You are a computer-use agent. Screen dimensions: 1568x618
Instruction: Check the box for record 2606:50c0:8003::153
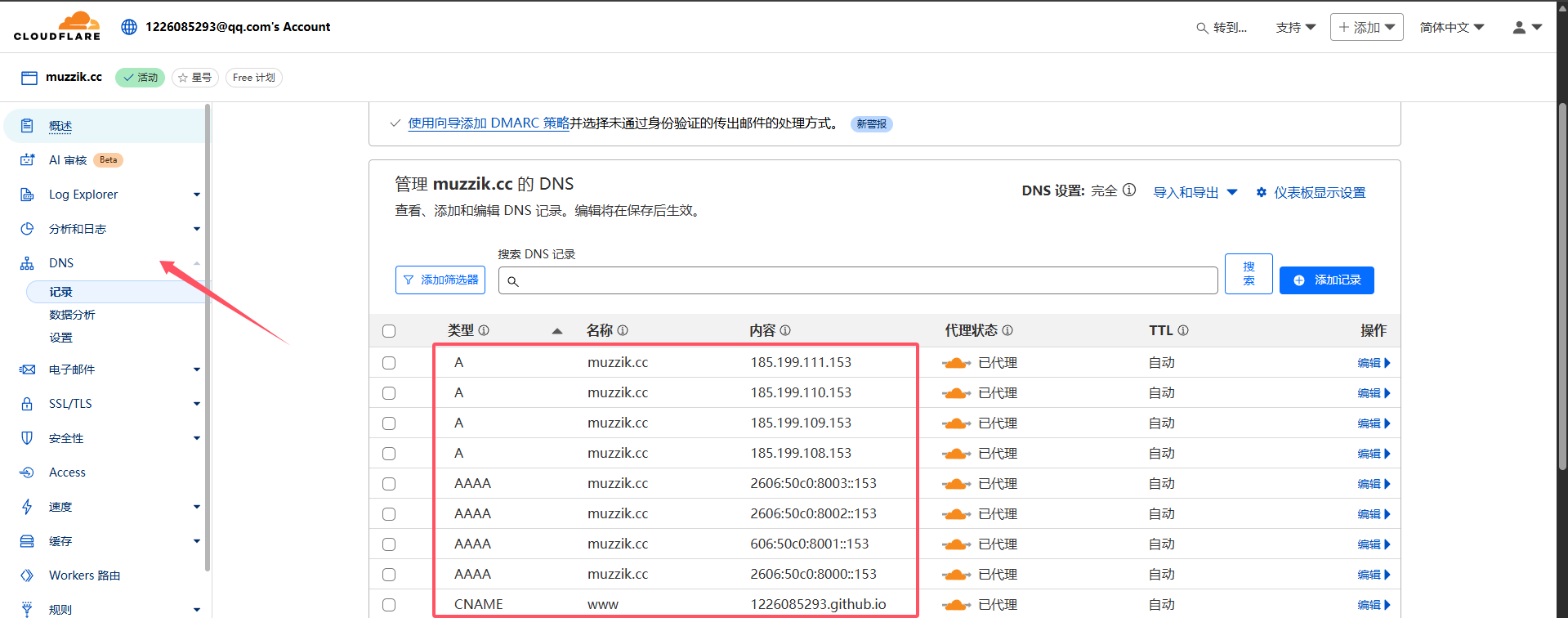click(389, 484)
